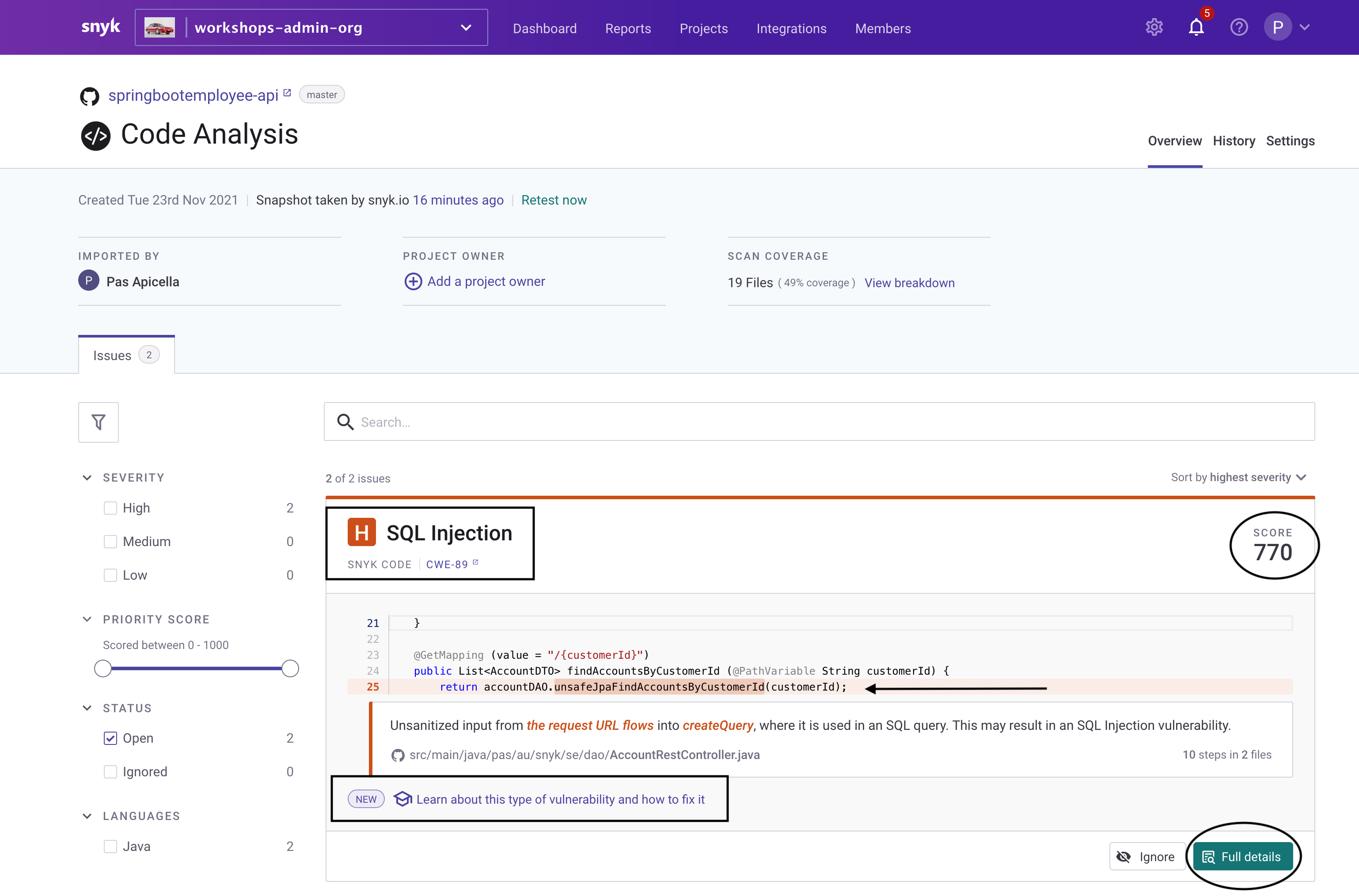
Task: Expand the user account menu chevron
Action: 1305,27
